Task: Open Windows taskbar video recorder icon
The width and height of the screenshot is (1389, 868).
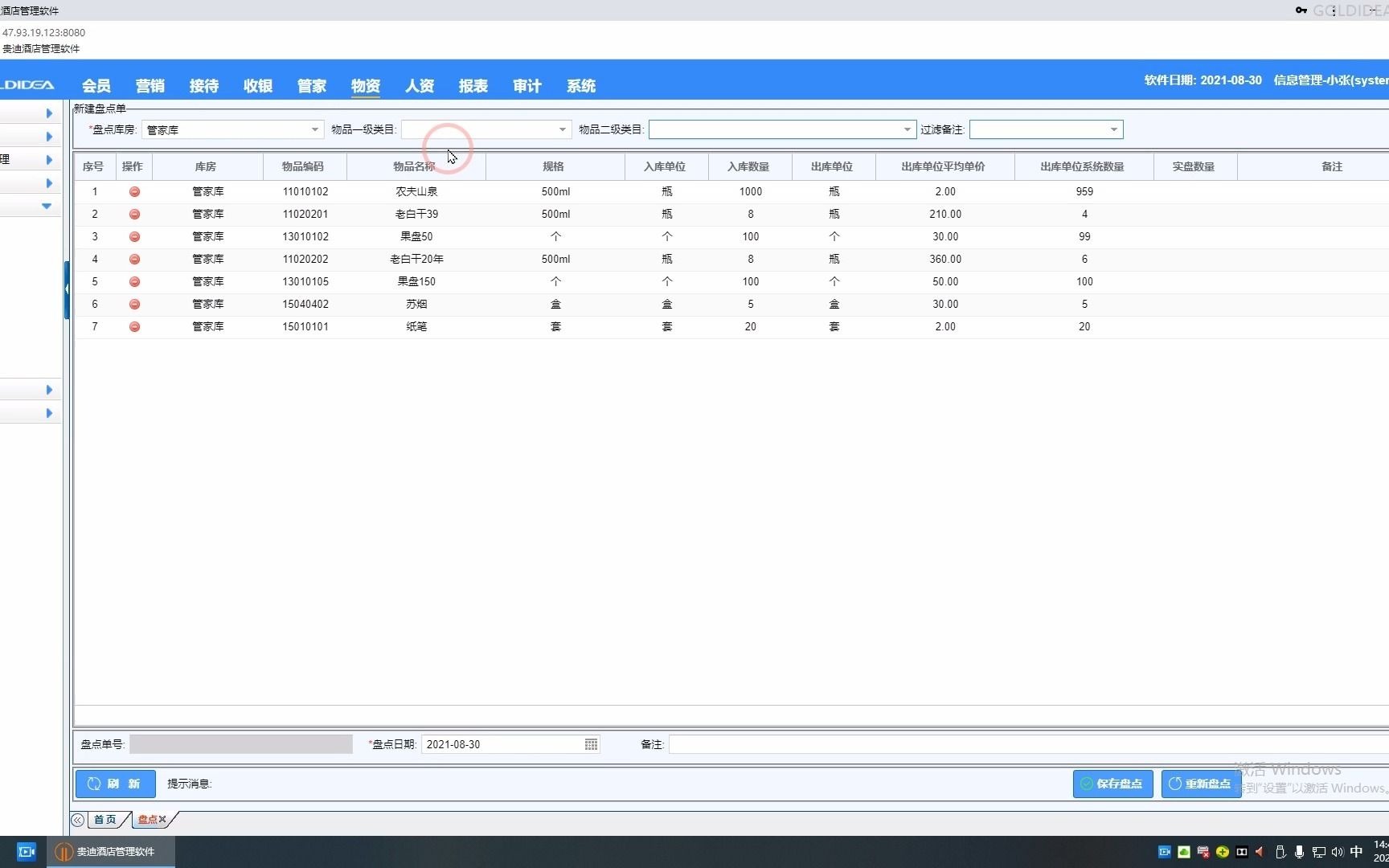Action: [x=27, y=852]
